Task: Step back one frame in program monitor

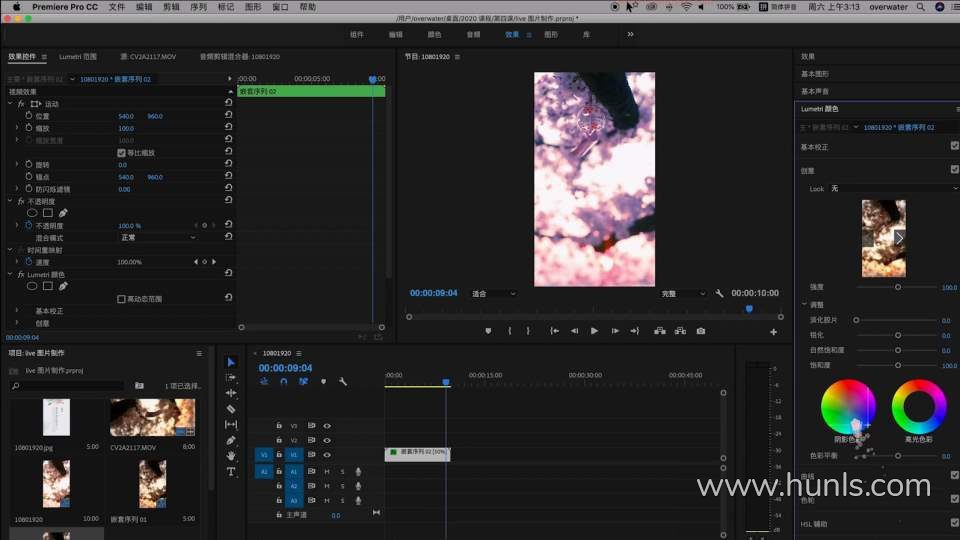Action: [574, 331]
